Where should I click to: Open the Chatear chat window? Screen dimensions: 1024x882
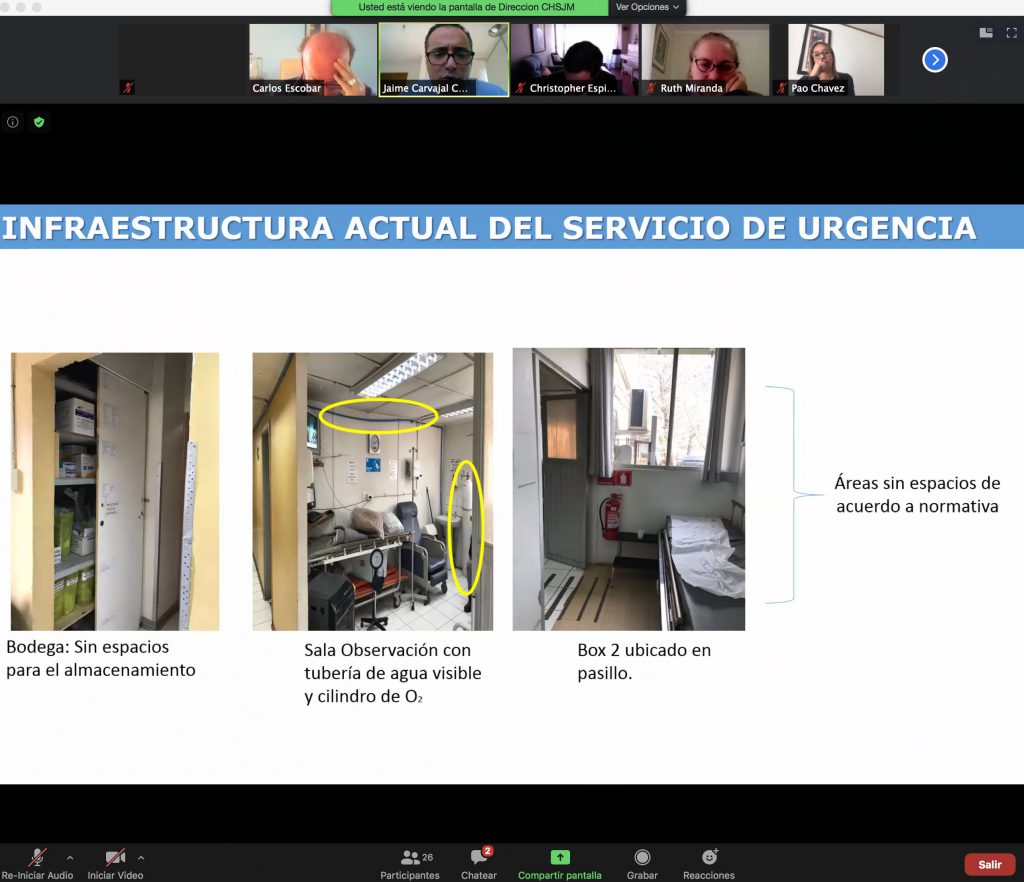478,863
